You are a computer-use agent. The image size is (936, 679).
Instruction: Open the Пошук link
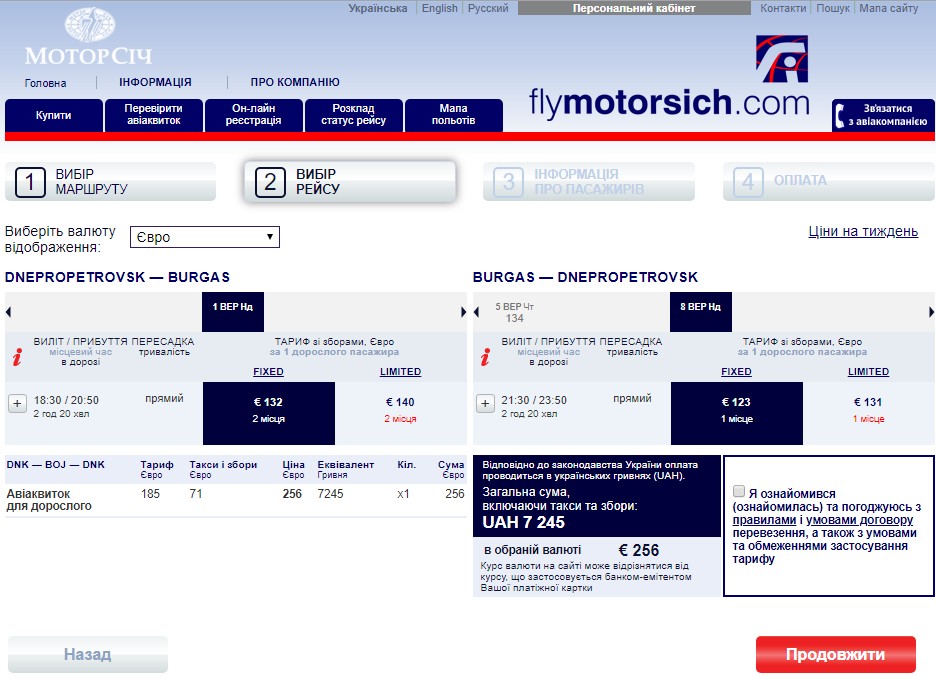(x=833, y=8)
